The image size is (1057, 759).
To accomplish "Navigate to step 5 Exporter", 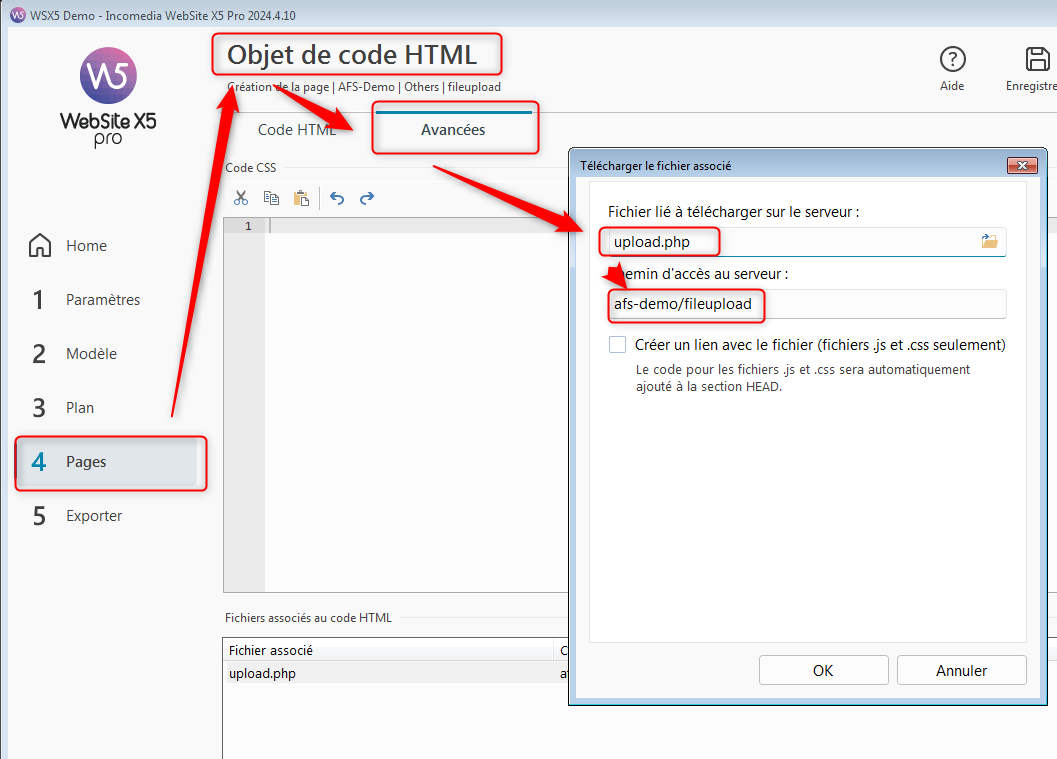I will click(x=94, y=516).
